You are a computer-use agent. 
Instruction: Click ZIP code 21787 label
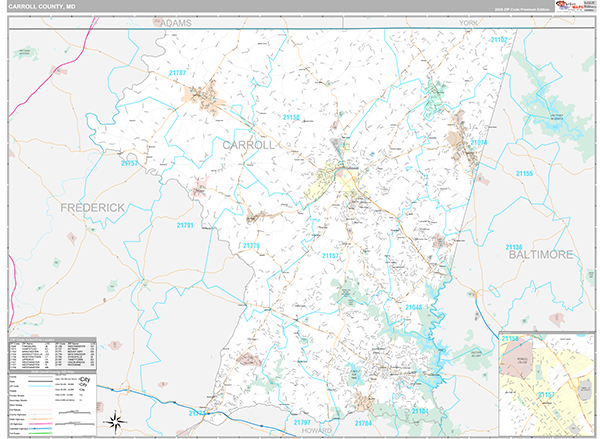[x=178, y=72]
